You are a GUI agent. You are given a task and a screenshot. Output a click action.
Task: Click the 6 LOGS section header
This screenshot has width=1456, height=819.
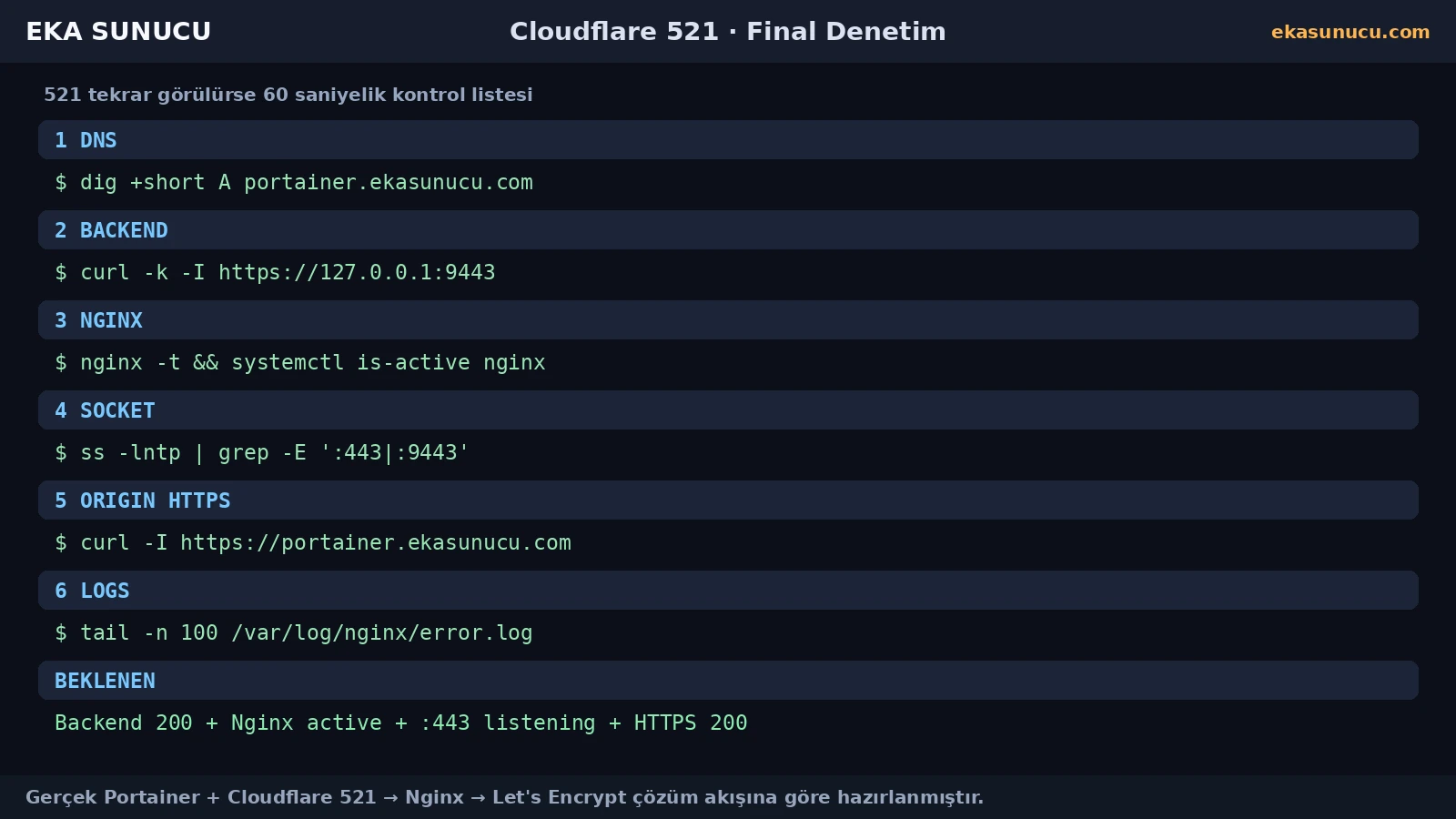pos(728,591)
